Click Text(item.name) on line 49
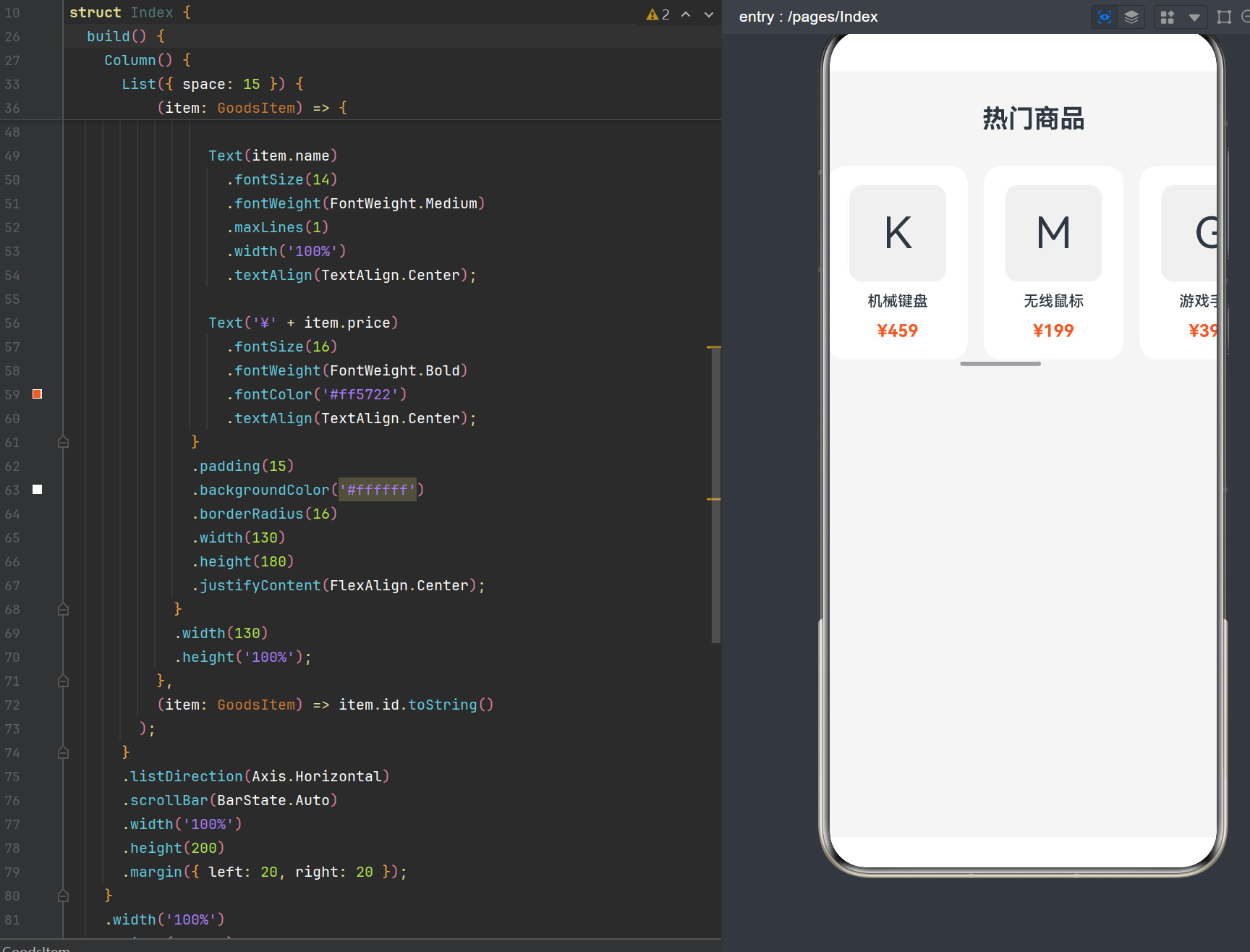This screenshot has width=1250, height=952. [x=273, y=156]
